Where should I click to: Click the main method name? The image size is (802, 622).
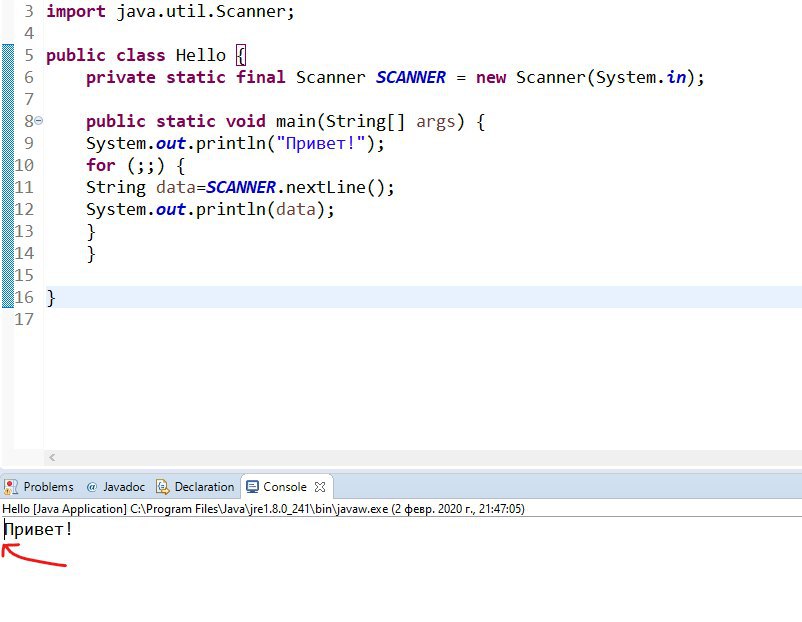click(296, 121)
